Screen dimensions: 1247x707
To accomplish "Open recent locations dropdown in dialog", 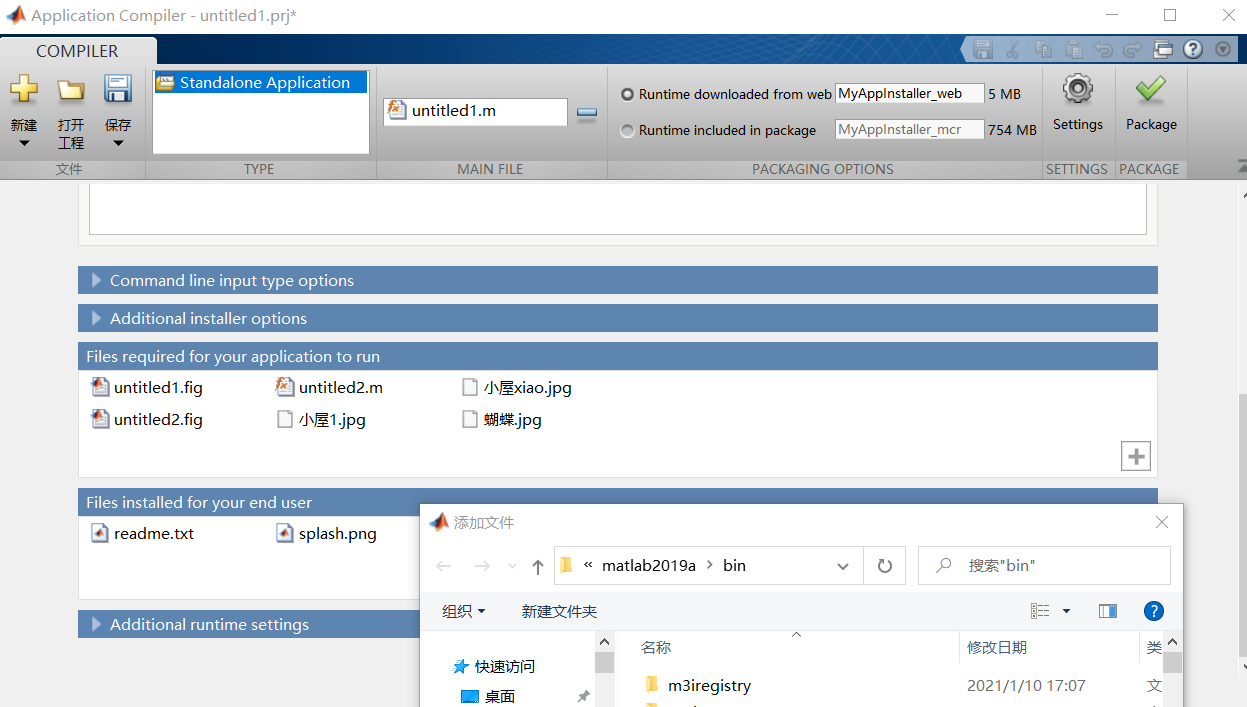I will 513,566.
